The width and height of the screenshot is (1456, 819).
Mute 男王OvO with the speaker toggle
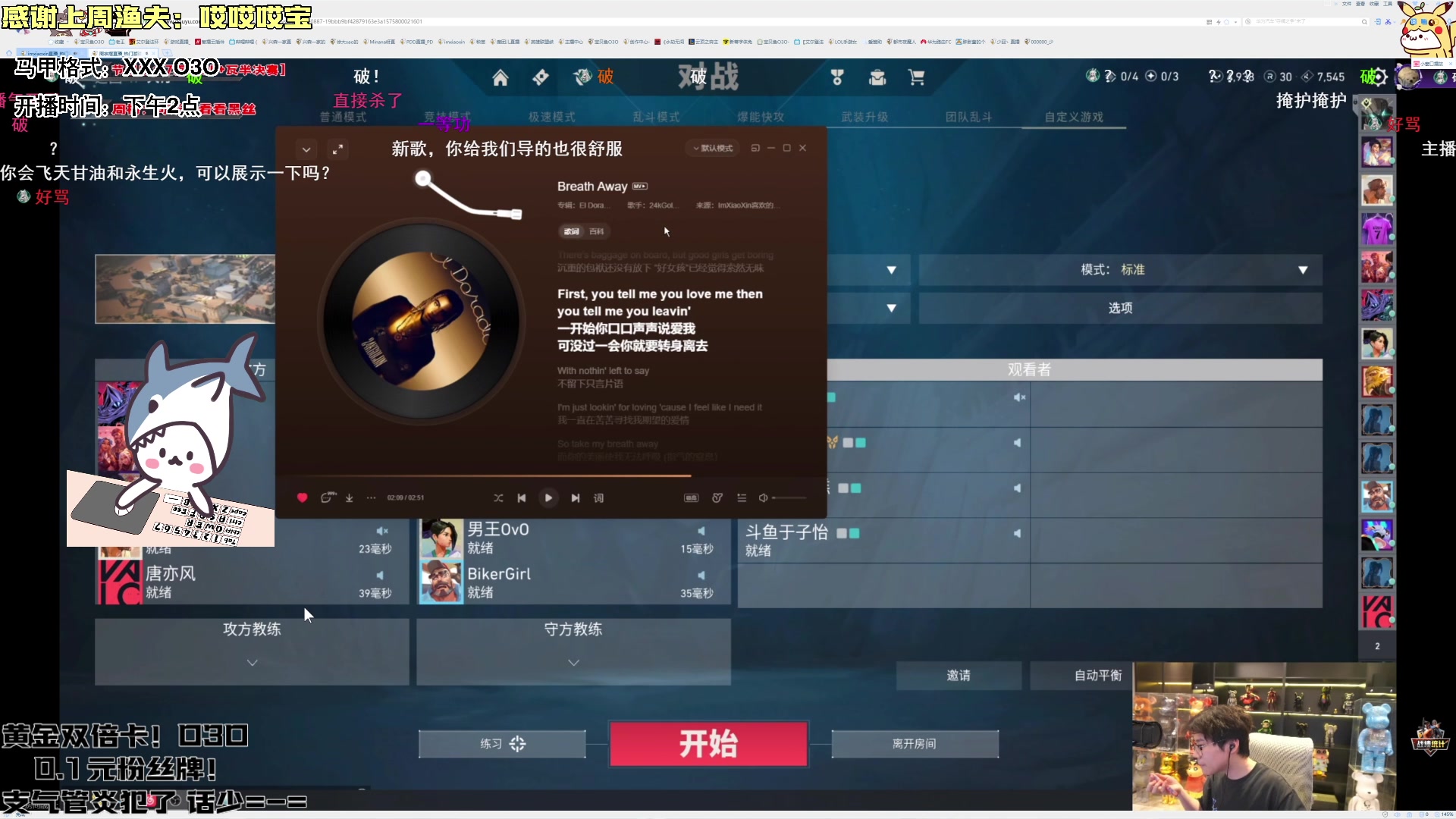click(x=702, y=531)
